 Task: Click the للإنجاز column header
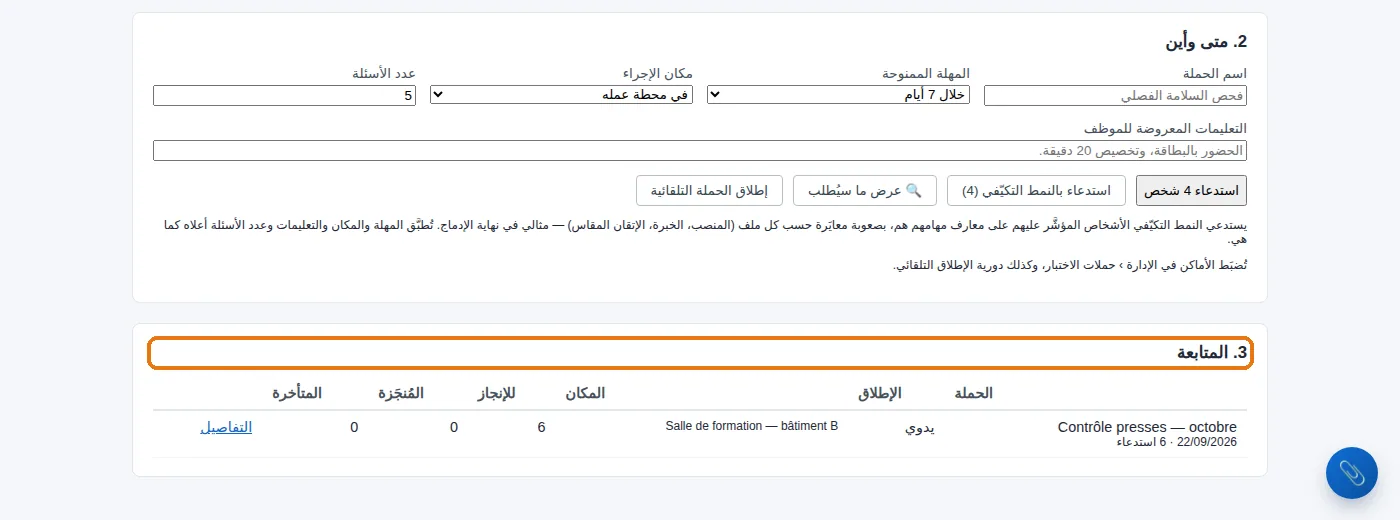point(496,393)
